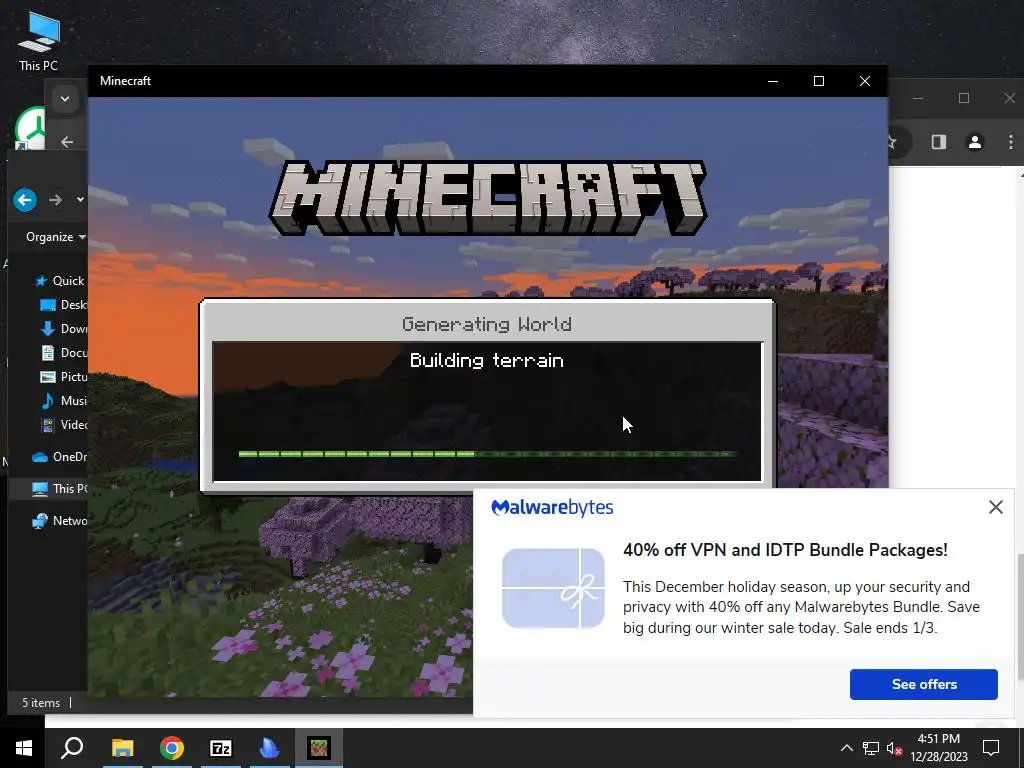
Task: Open the Organize dropdown menu
Action: 56,237
